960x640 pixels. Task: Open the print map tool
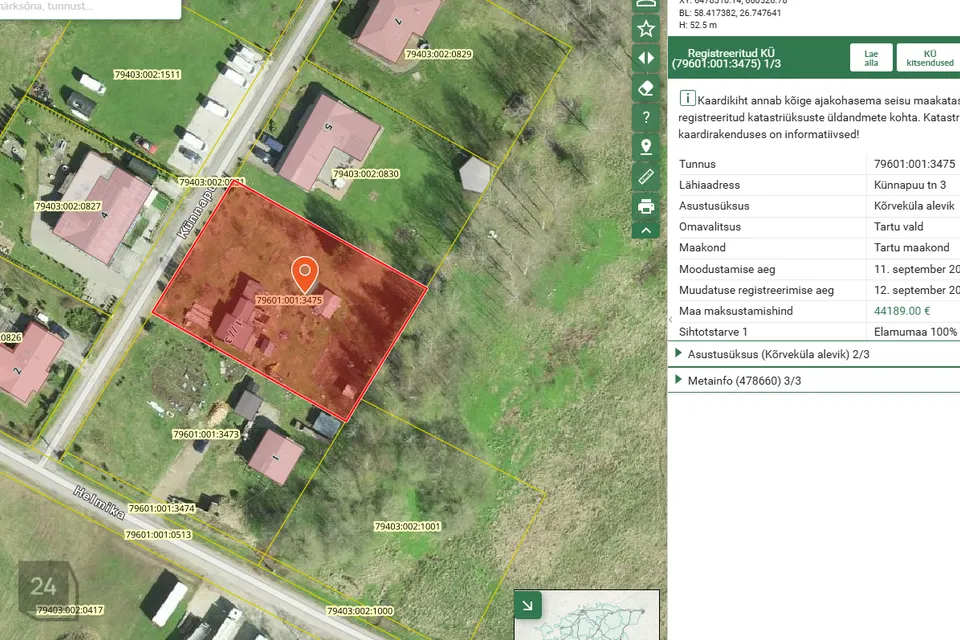(646, 206)
